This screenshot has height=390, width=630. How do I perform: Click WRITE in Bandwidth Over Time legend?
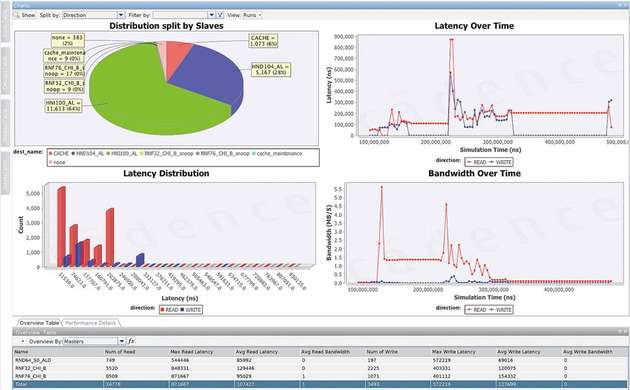click(500, 310)
